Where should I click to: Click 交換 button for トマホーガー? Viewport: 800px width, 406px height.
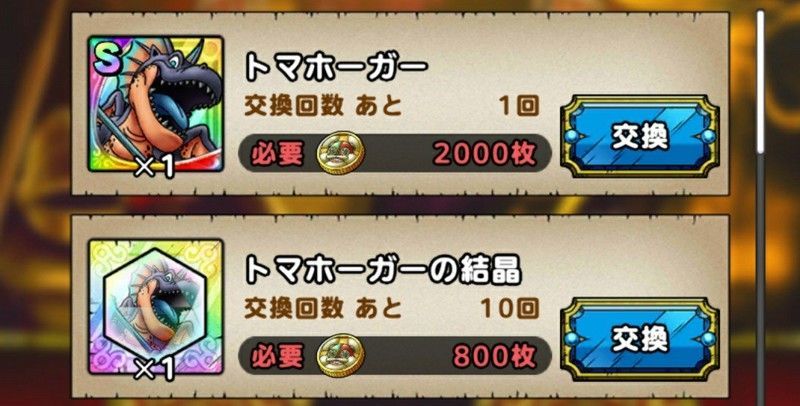(x=640, y=137)
